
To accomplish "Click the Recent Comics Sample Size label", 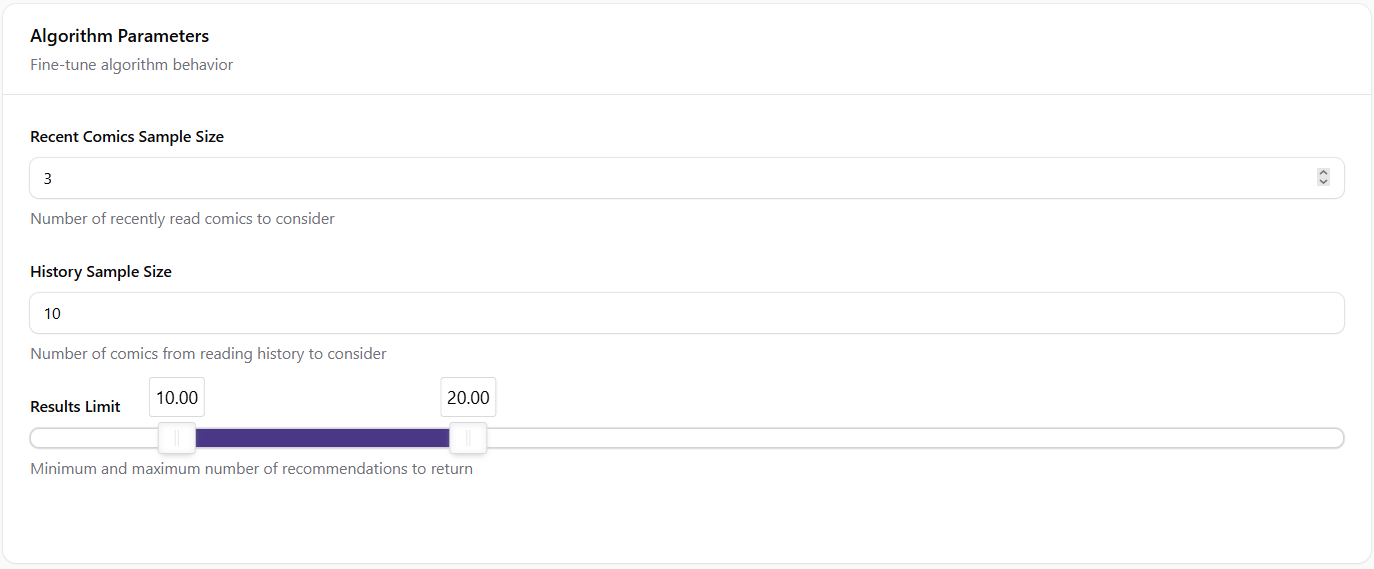I will point(127,137).
